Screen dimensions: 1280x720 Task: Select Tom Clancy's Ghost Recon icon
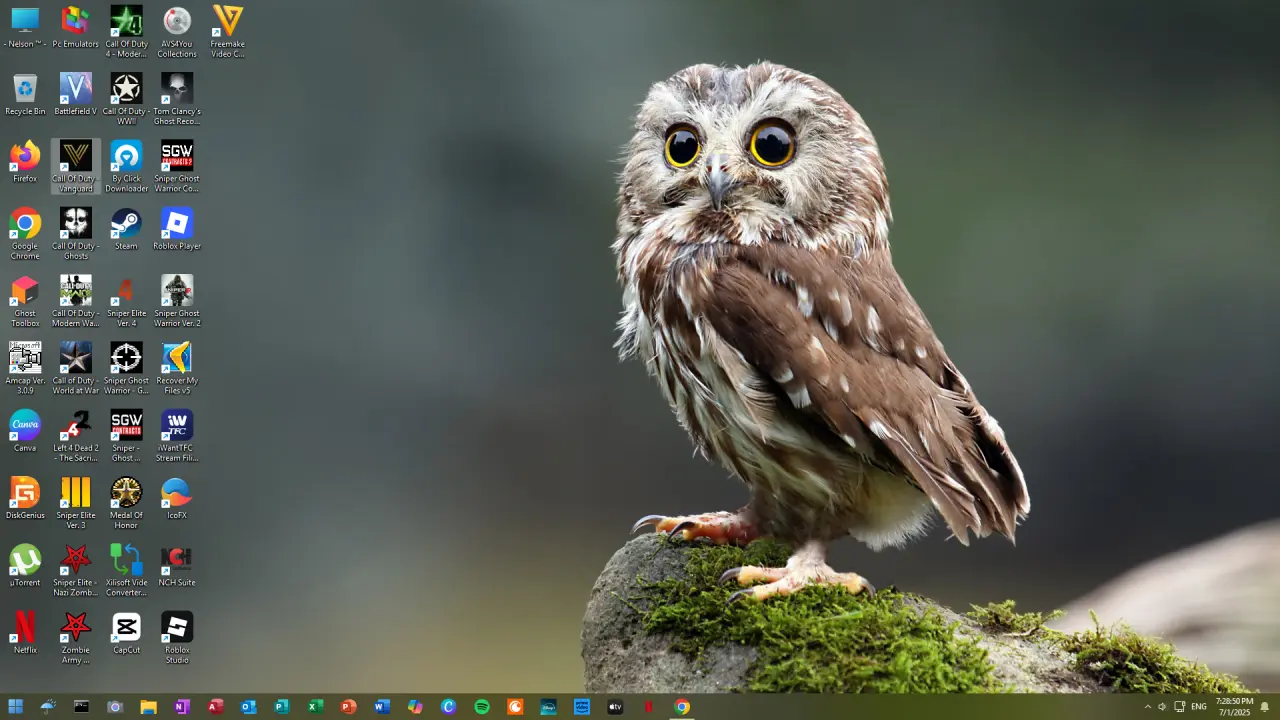[177, 99]
